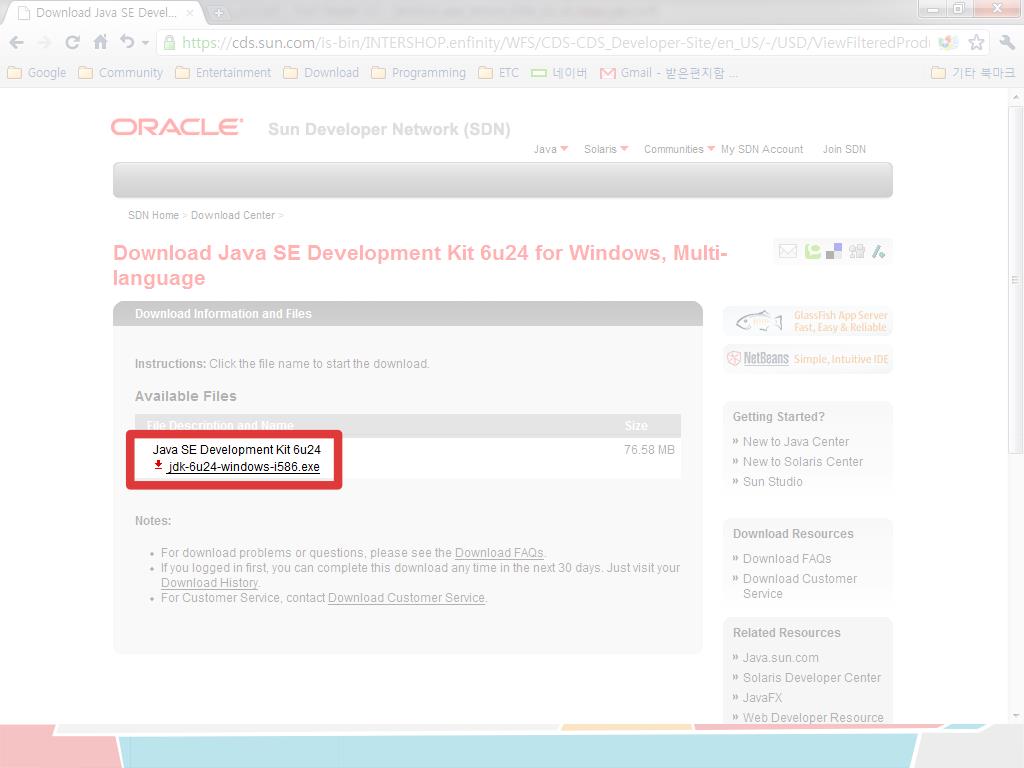Click the green Technorati share icon
The image size is (1024, 768).
click(812, 251)
